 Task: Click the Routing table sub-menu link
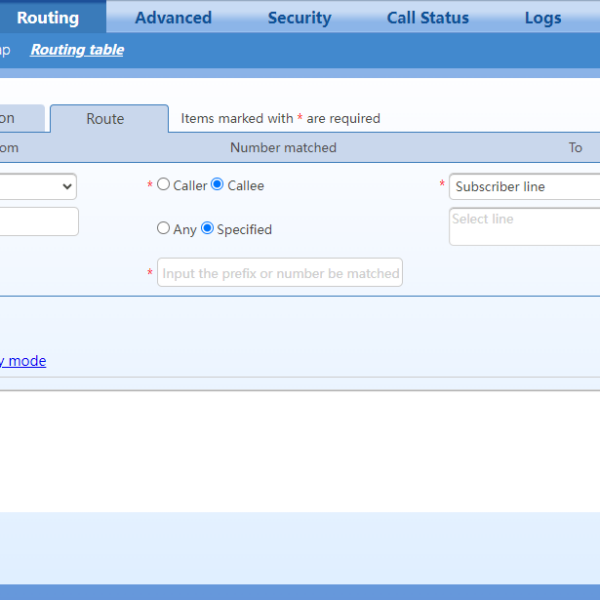(77, 50)
